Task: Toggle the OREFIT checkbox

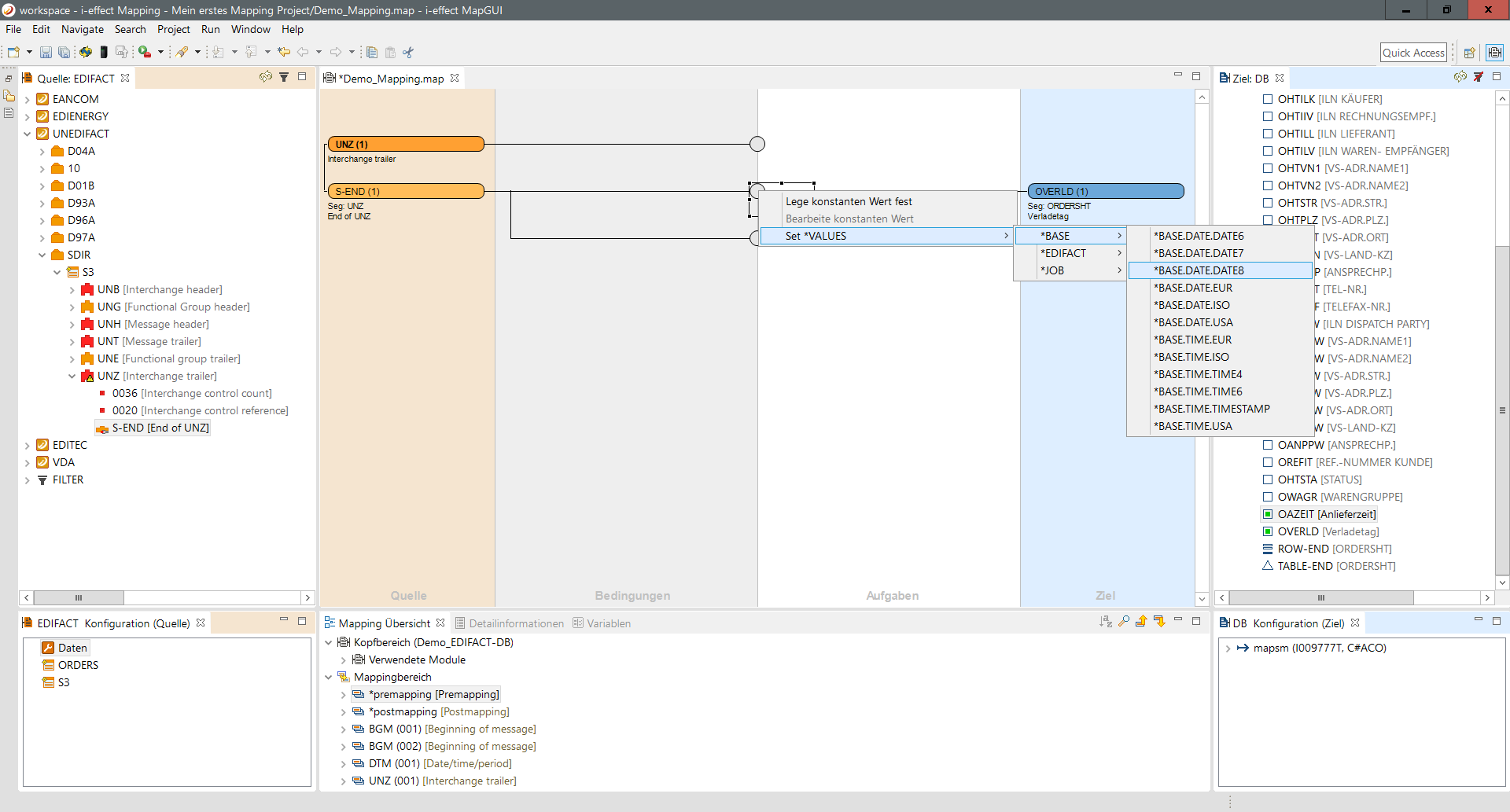Action: [x=1268, y=462]
